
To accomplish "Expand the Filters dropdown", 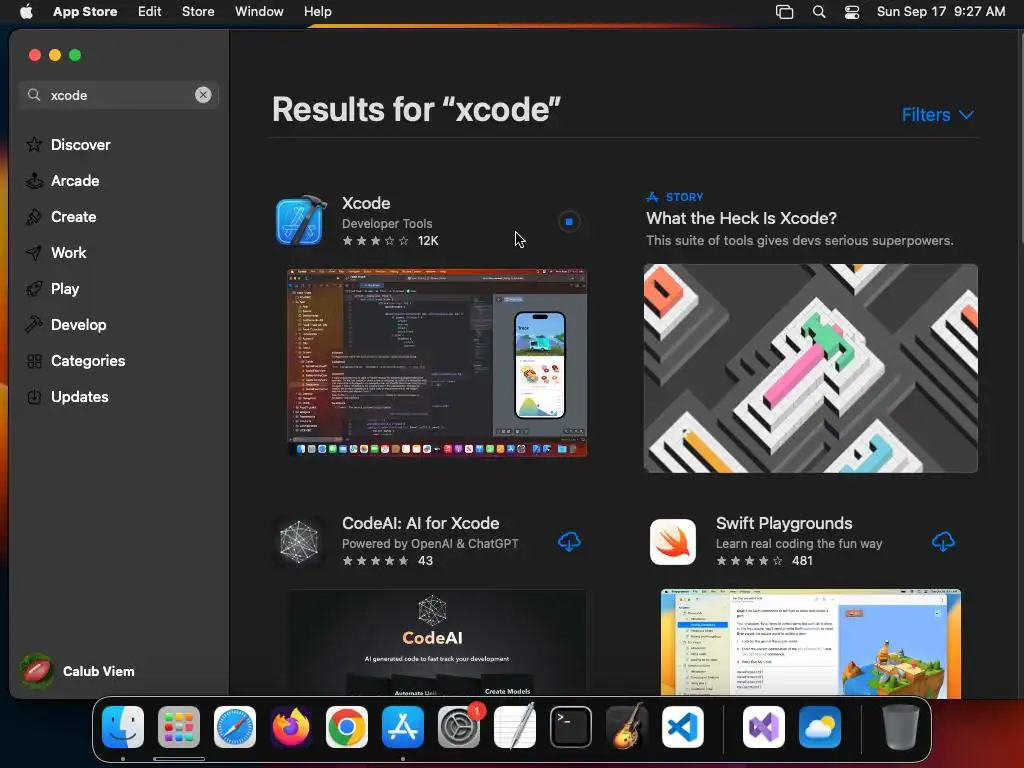I will (938, 115).
